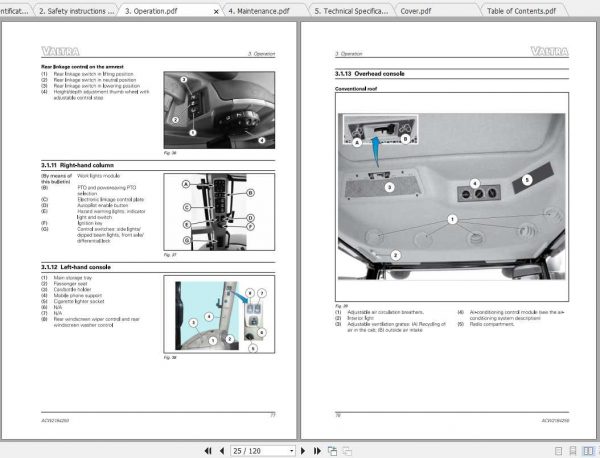Open 5. Technical Specifica... tab
Image resolution: width=600 pixels, height=458 pixels.
point(351,11)
